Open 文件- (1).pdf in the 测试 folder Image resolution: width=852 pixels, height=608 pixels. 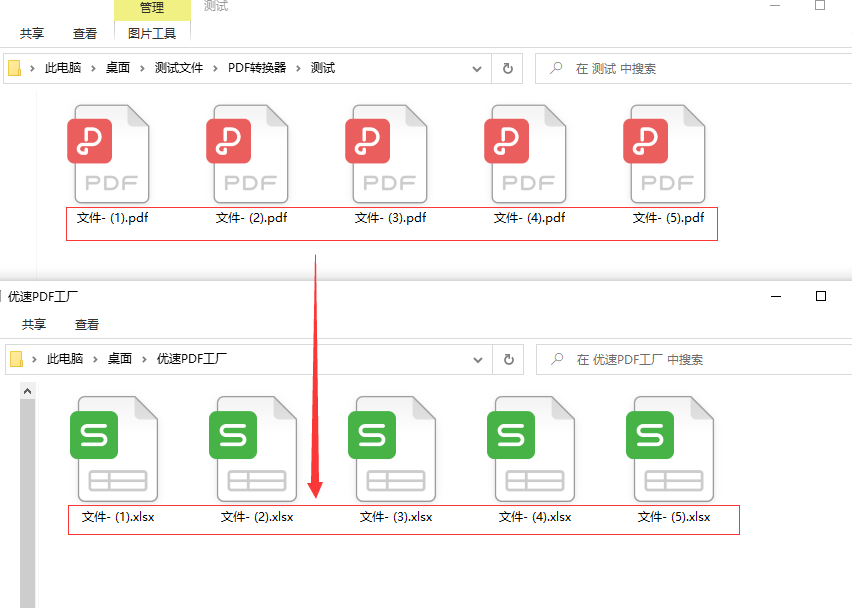pos(112,155)
